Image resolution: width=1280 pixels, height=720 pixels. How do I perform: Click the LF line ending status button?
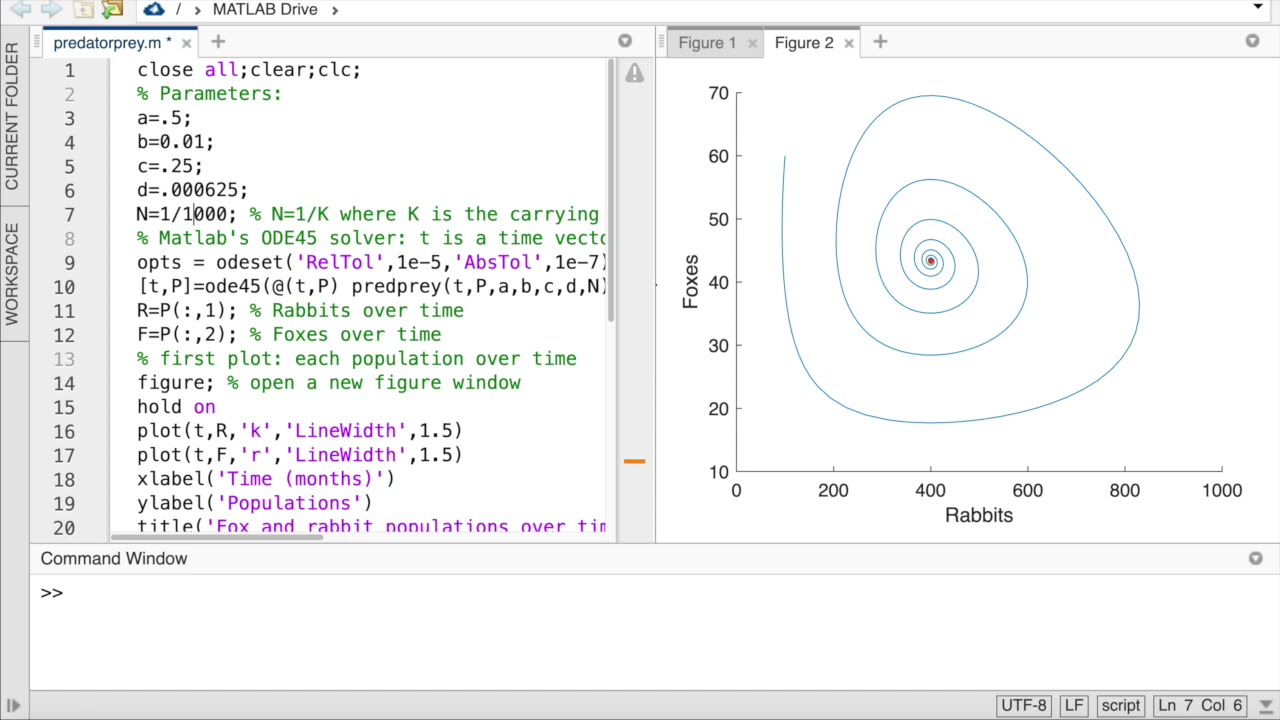point(1074,705)
